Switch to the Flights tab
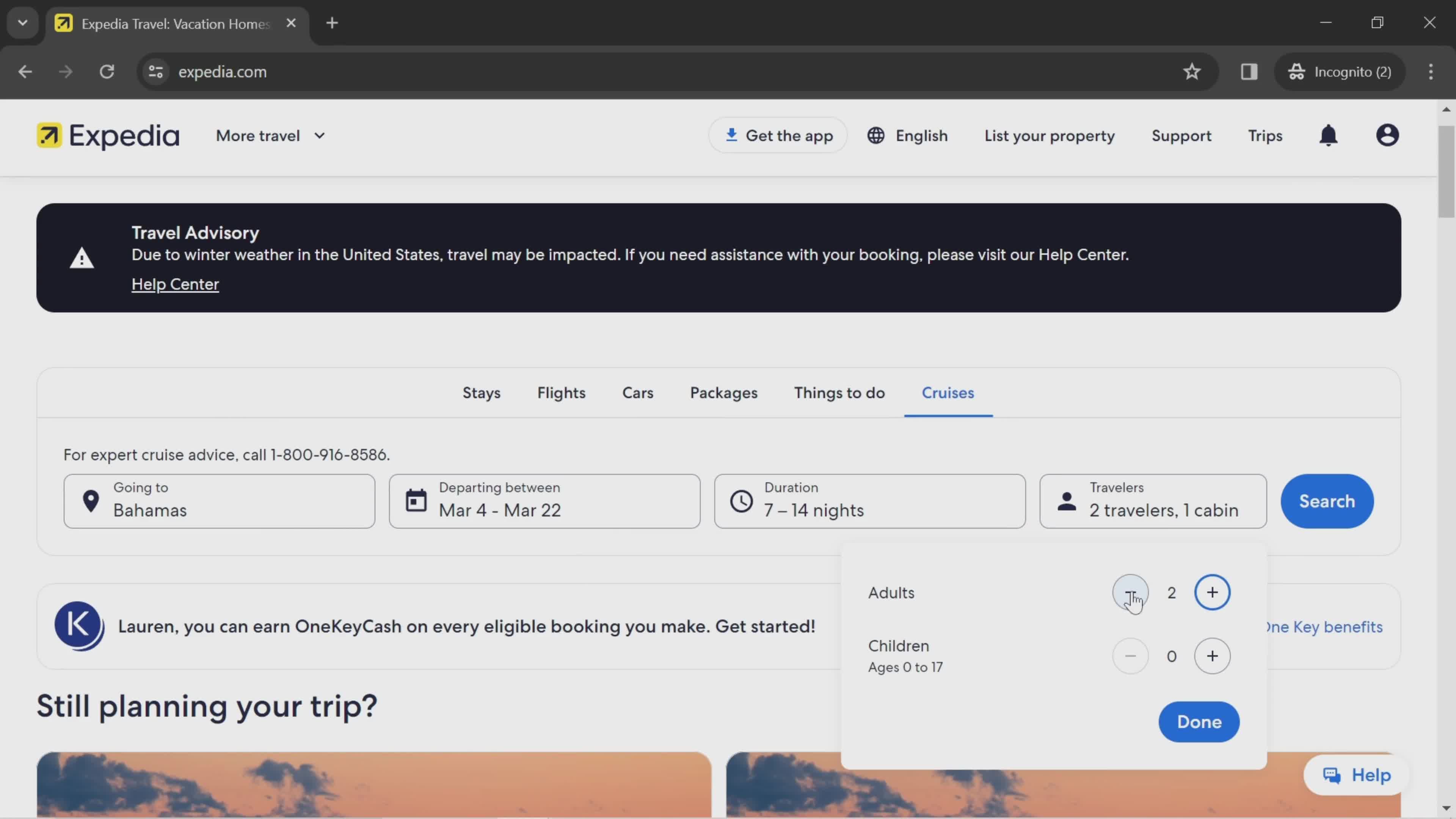This screenshot has height=819, width=1456. 561,393
